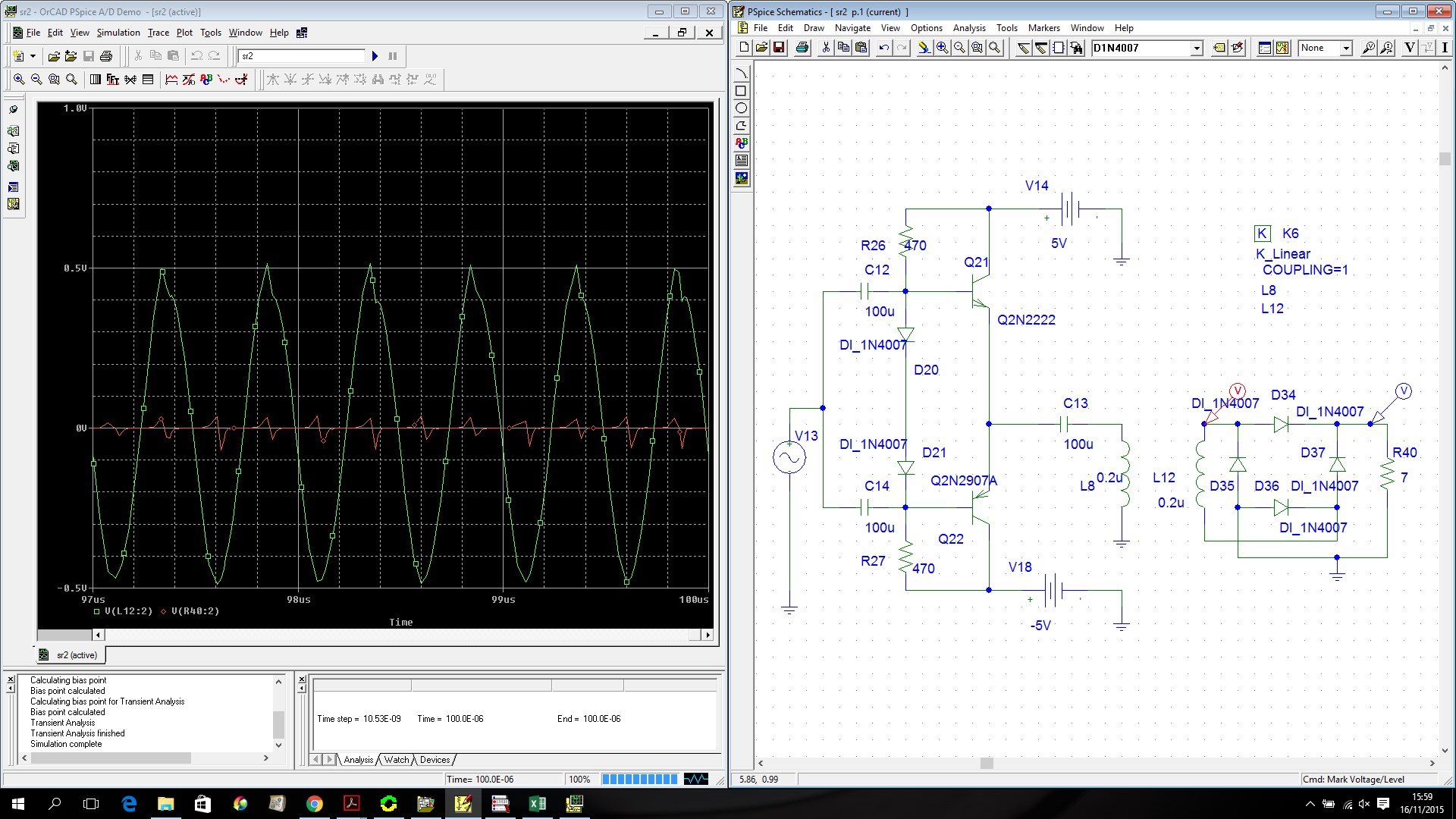Open D1N4007 part combo box dropdown
The height and width of the screenshot is (819, 1456).
(x=1197, y=48)
